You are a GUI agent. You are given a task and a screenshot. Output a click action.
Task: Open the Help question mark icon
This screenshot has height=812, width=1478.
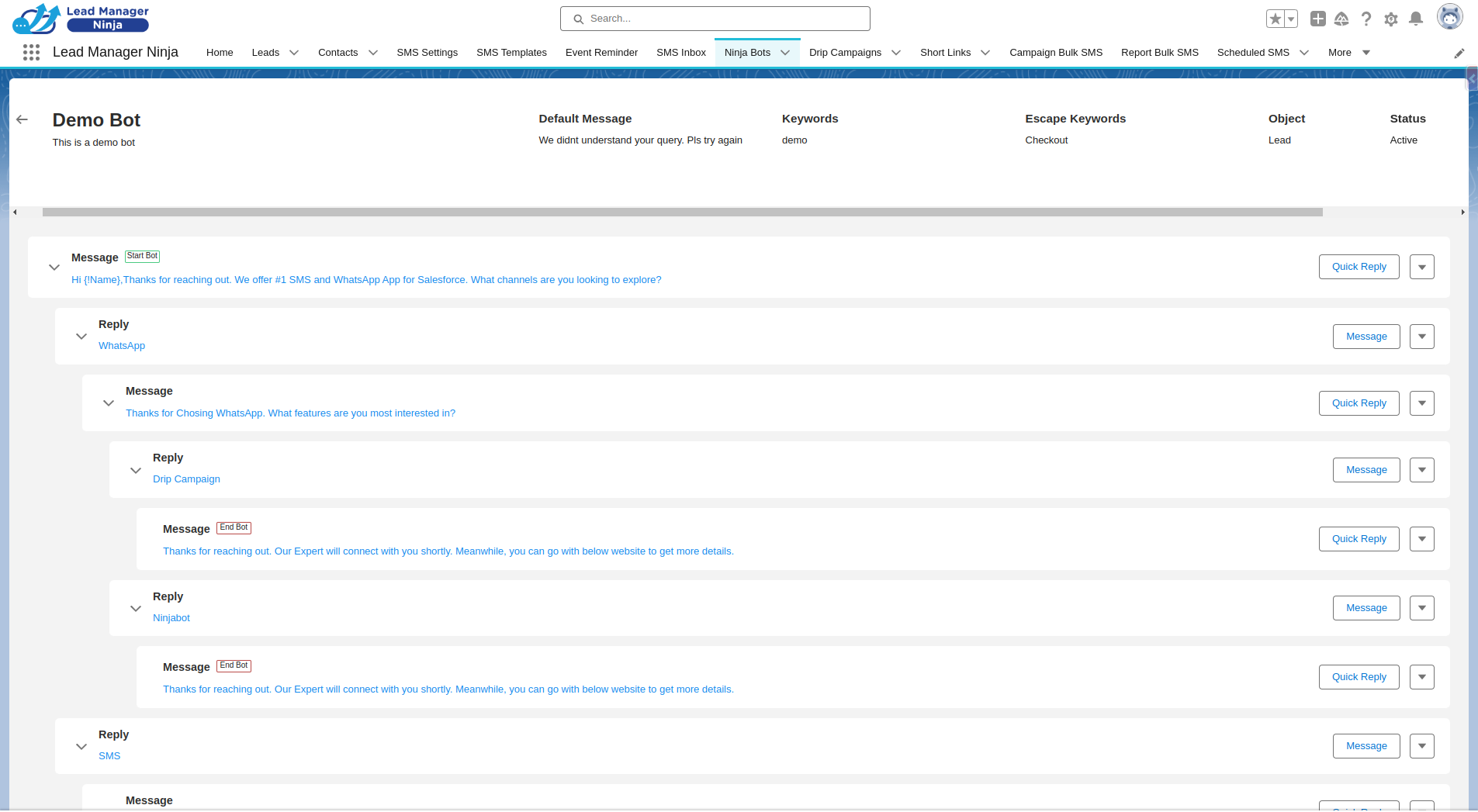(1366, 19)
